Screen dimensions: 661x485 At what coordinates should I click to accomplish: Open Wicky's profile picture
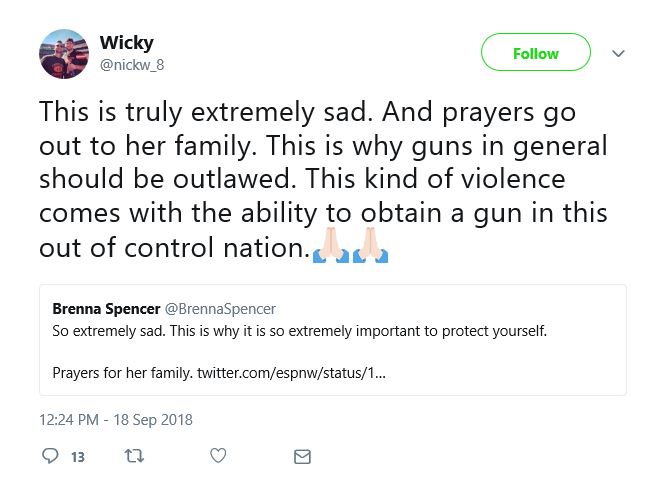click(64, 54)
